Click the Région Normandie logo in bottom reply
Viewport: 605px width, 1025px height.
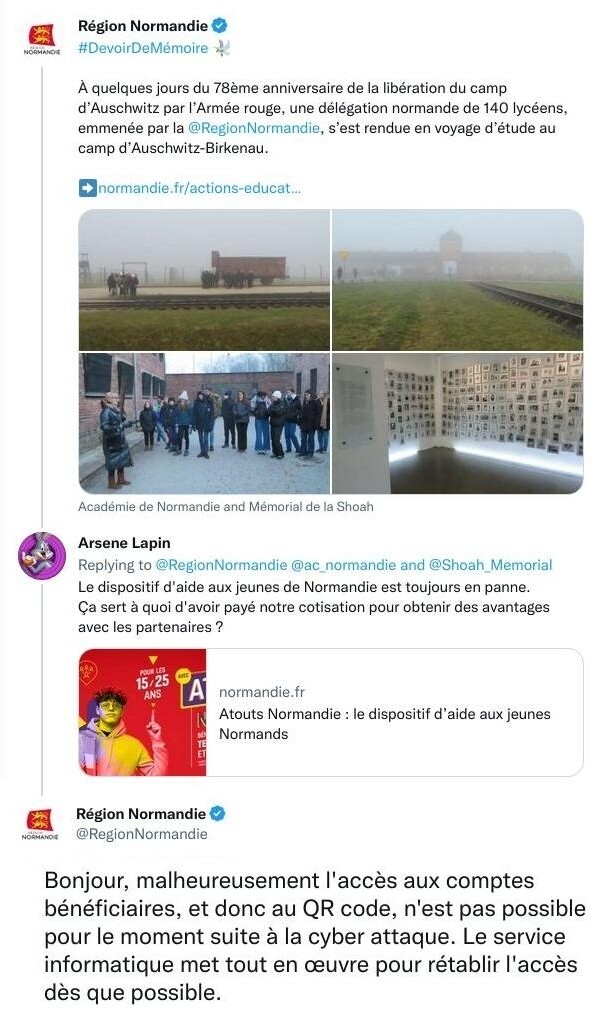point(40,824)
